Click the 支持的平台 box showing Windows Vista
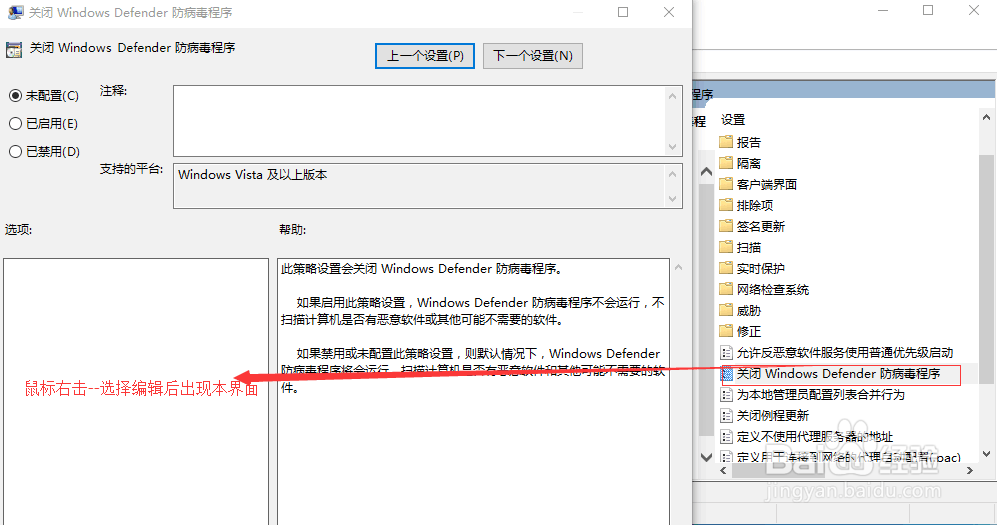This screenshot has height=525, width=997. 420,186
